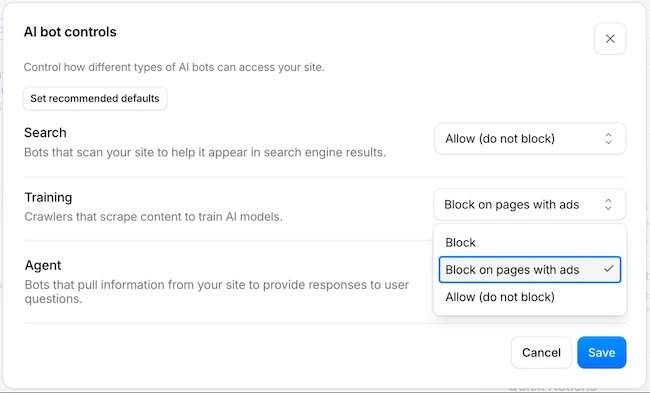Image resolution: width=650 pixels, height=393 pixels.
Task: Click the Set recommended defaults button
Action: coord(95,99)
